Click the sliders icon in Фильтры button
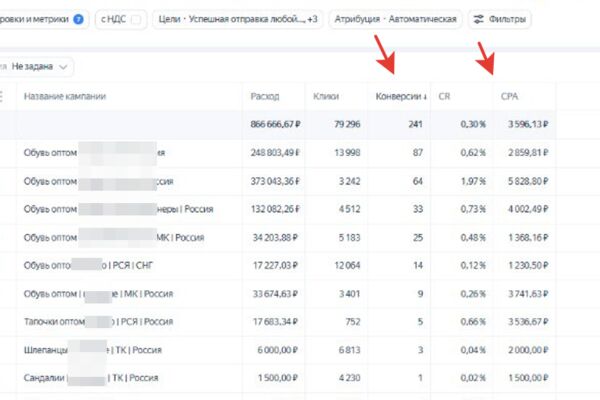 (478, 19)
